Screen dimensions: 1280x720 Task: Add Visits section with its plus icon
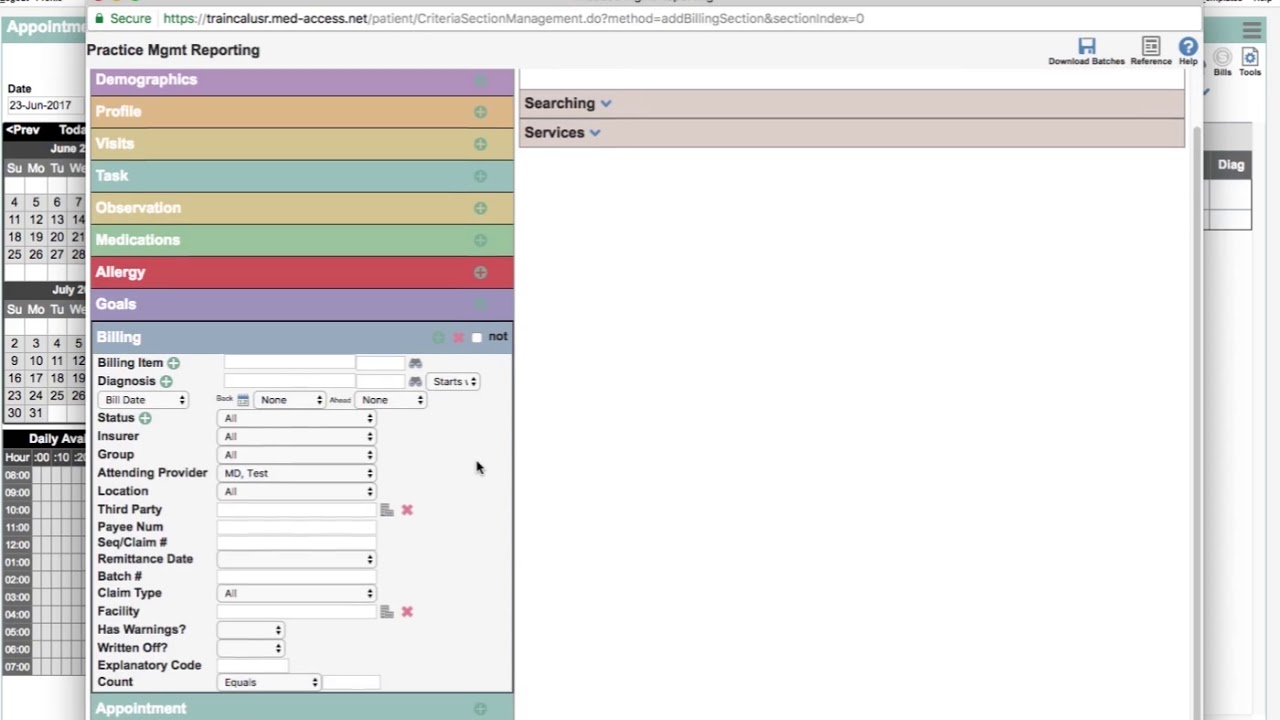point(480,144)
